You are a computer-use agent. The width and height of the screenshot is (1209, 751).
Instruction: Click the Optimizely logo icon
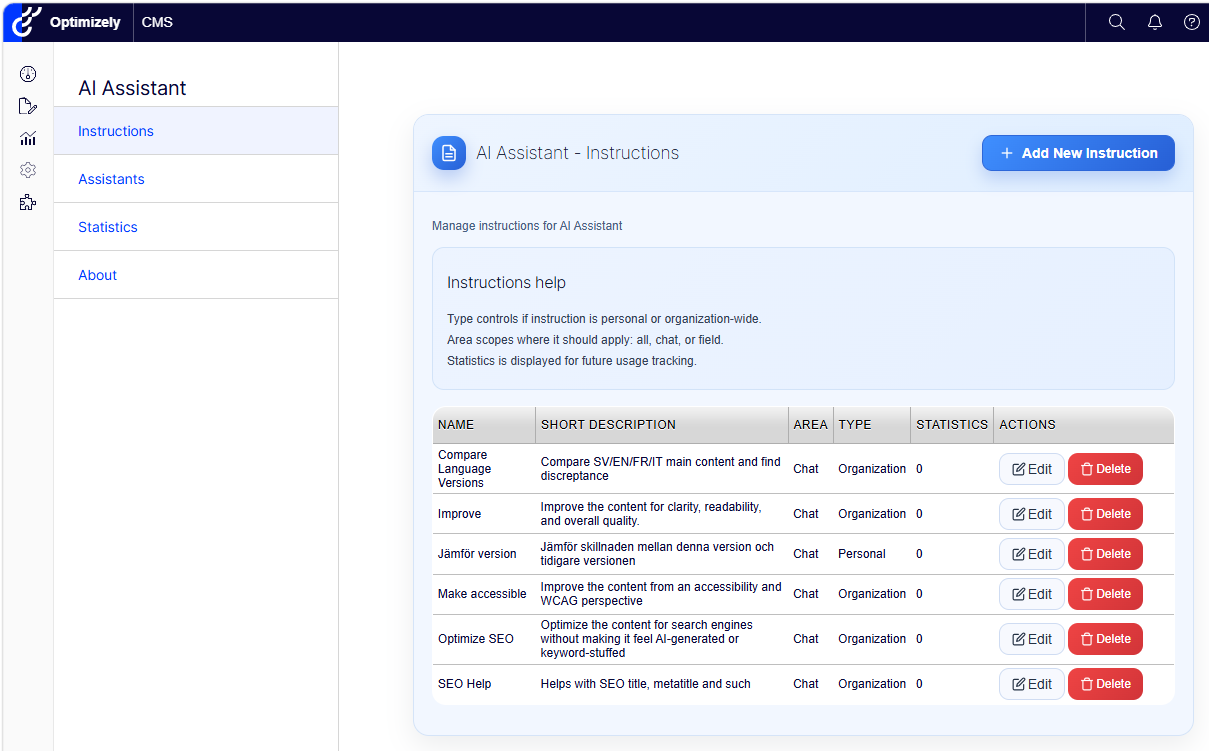click(x=26, y=21)
